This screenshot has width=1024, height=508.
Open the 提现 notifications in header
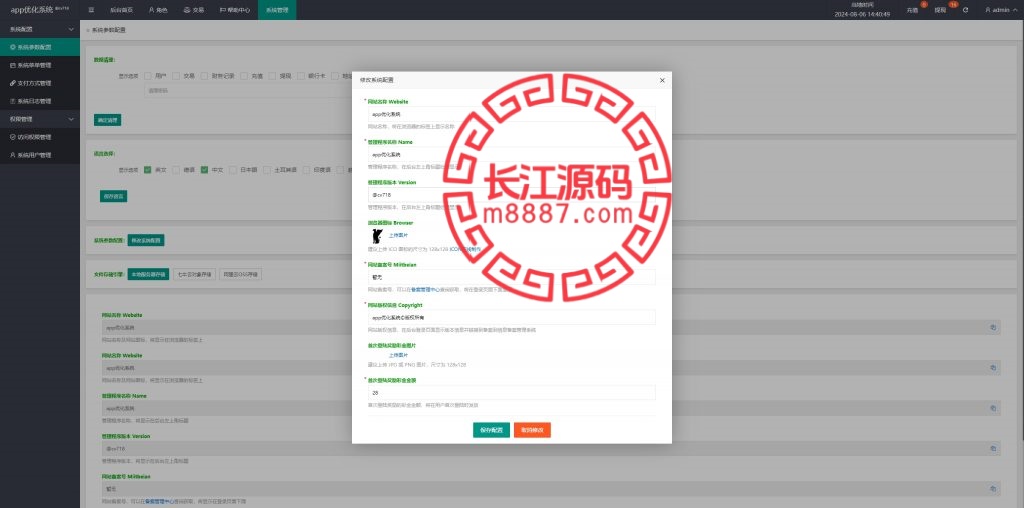940,10
